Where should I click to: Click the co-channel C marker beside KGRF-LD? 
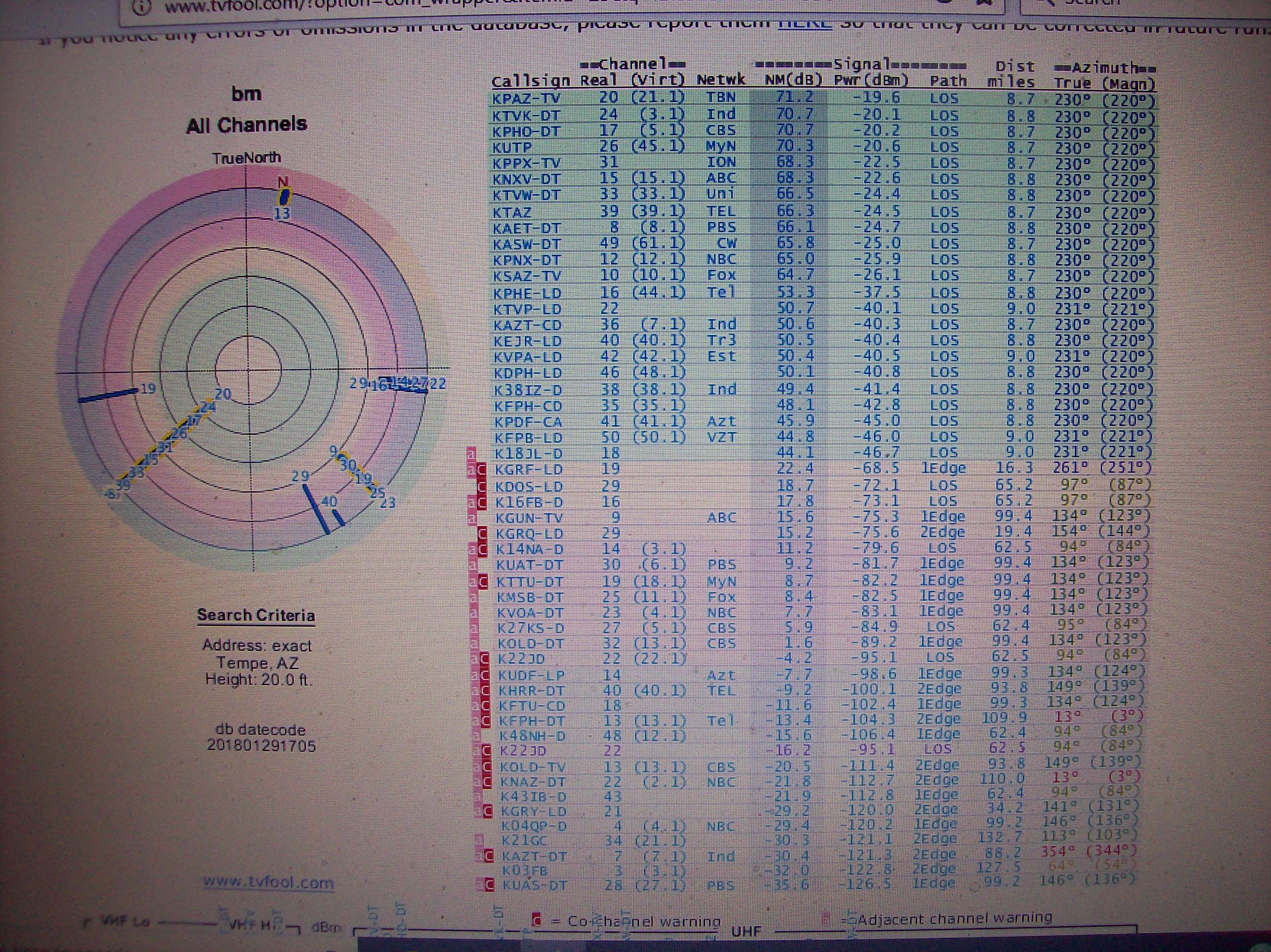tap(482, 470)
